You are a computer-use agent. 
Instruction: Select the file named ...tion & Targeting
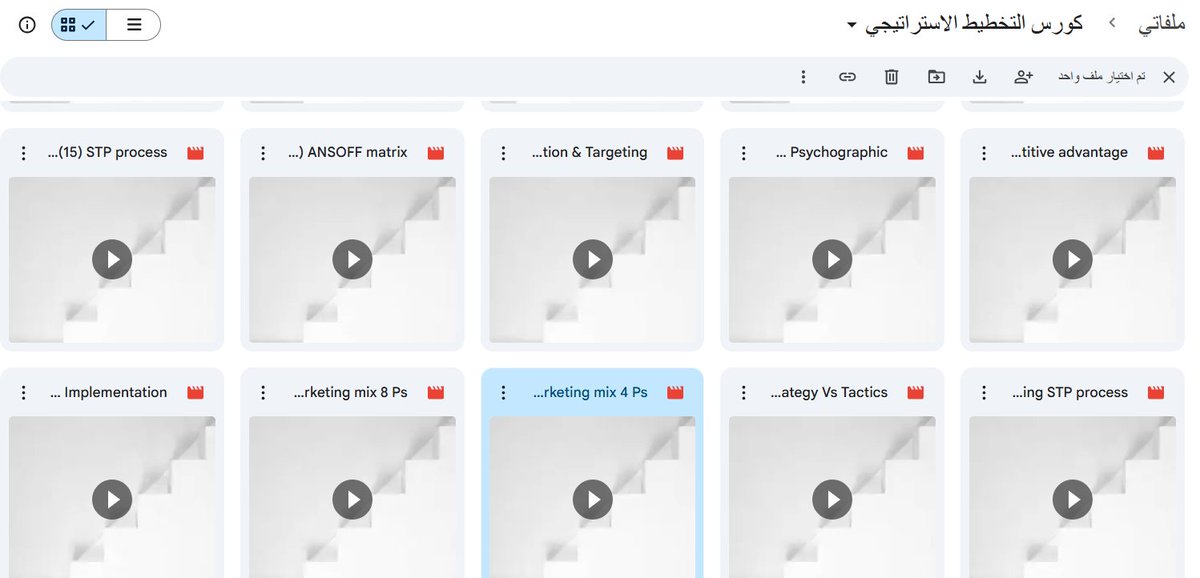[x=590, y=153]
